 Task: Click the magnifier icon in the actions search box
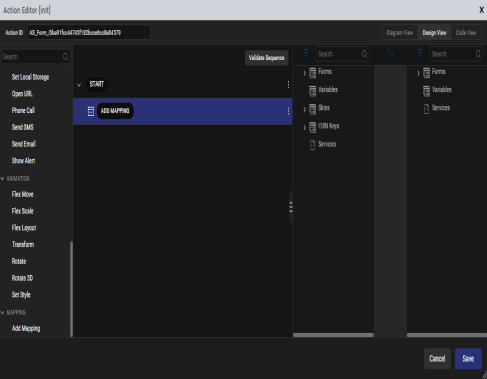point(65,57)
